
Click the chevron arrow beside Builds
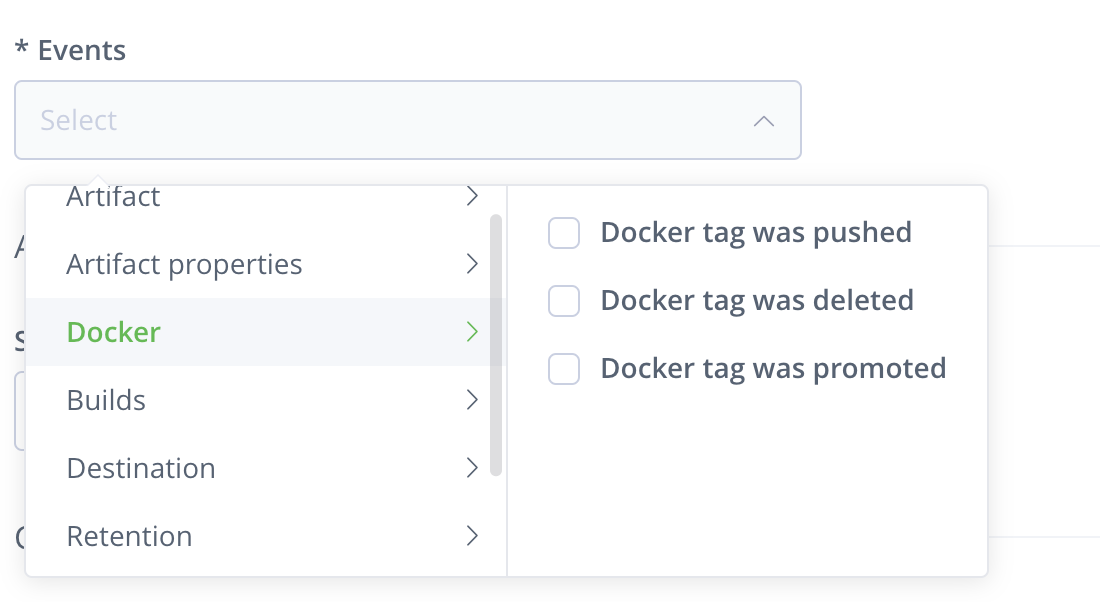pos(472,399)
